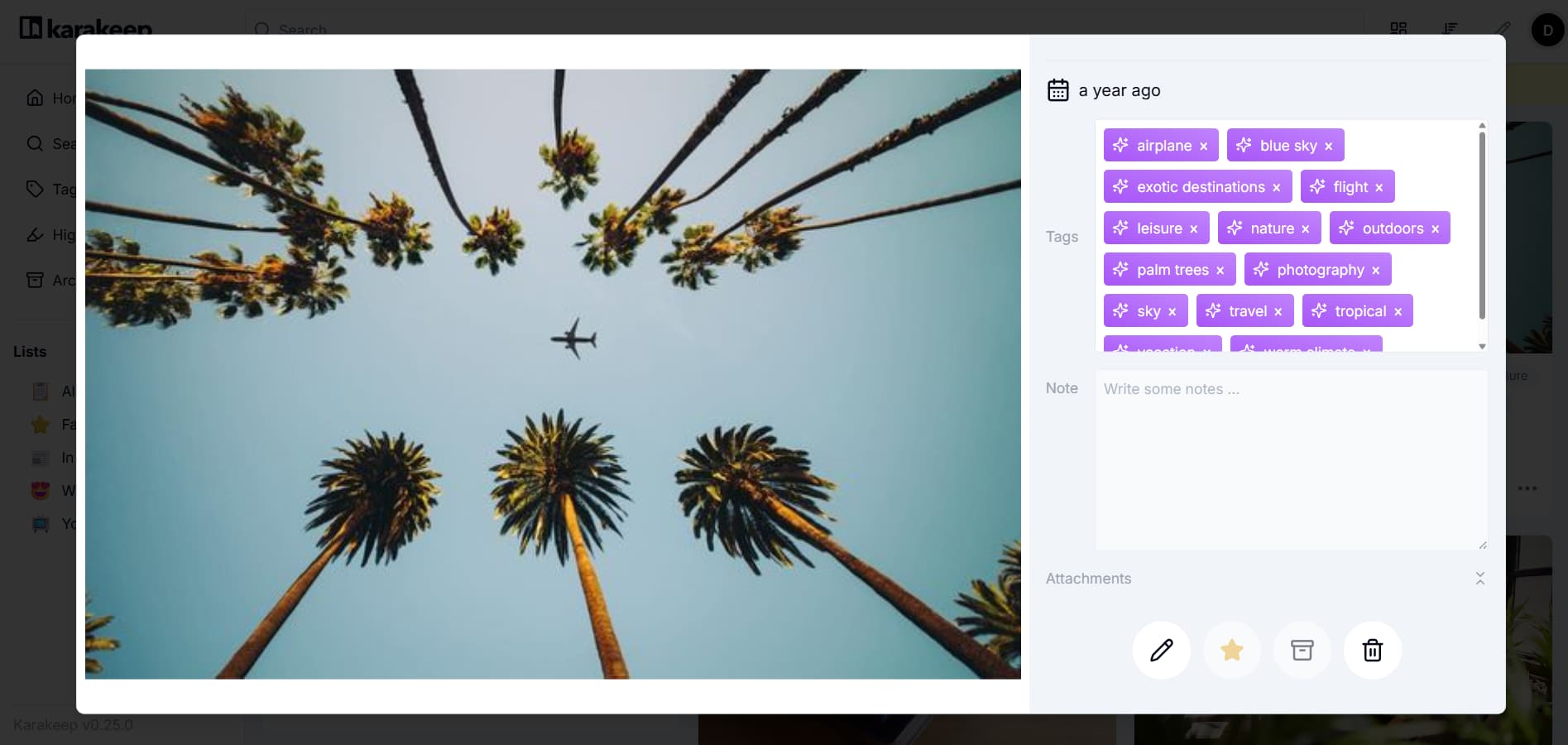Open the heart-eyes emoji list in sidebar
Viewport: 1568px width, 745px height.
point(51,491)
